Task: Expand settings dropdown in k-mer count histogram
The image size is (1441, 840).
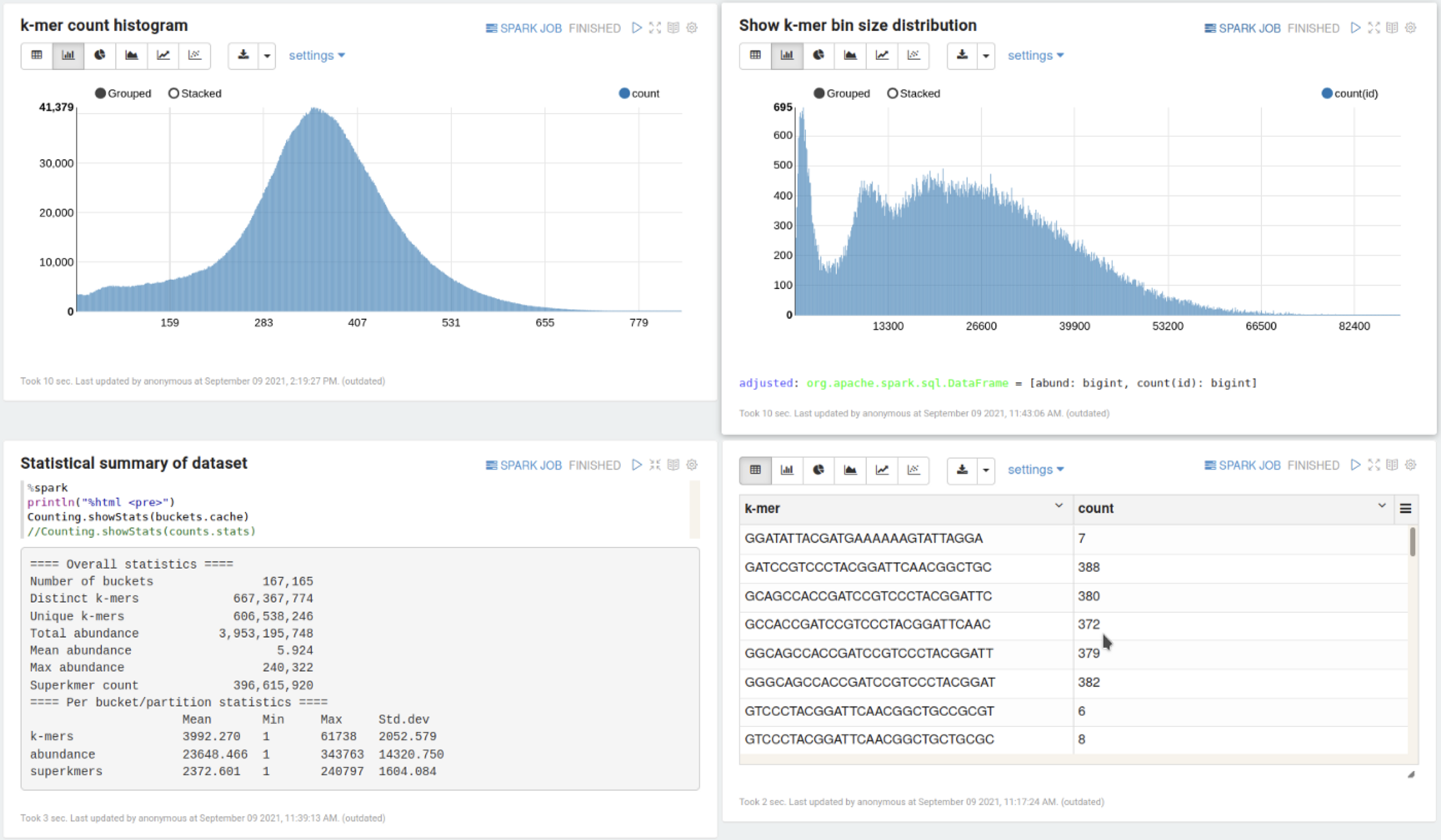Action: 317,55
